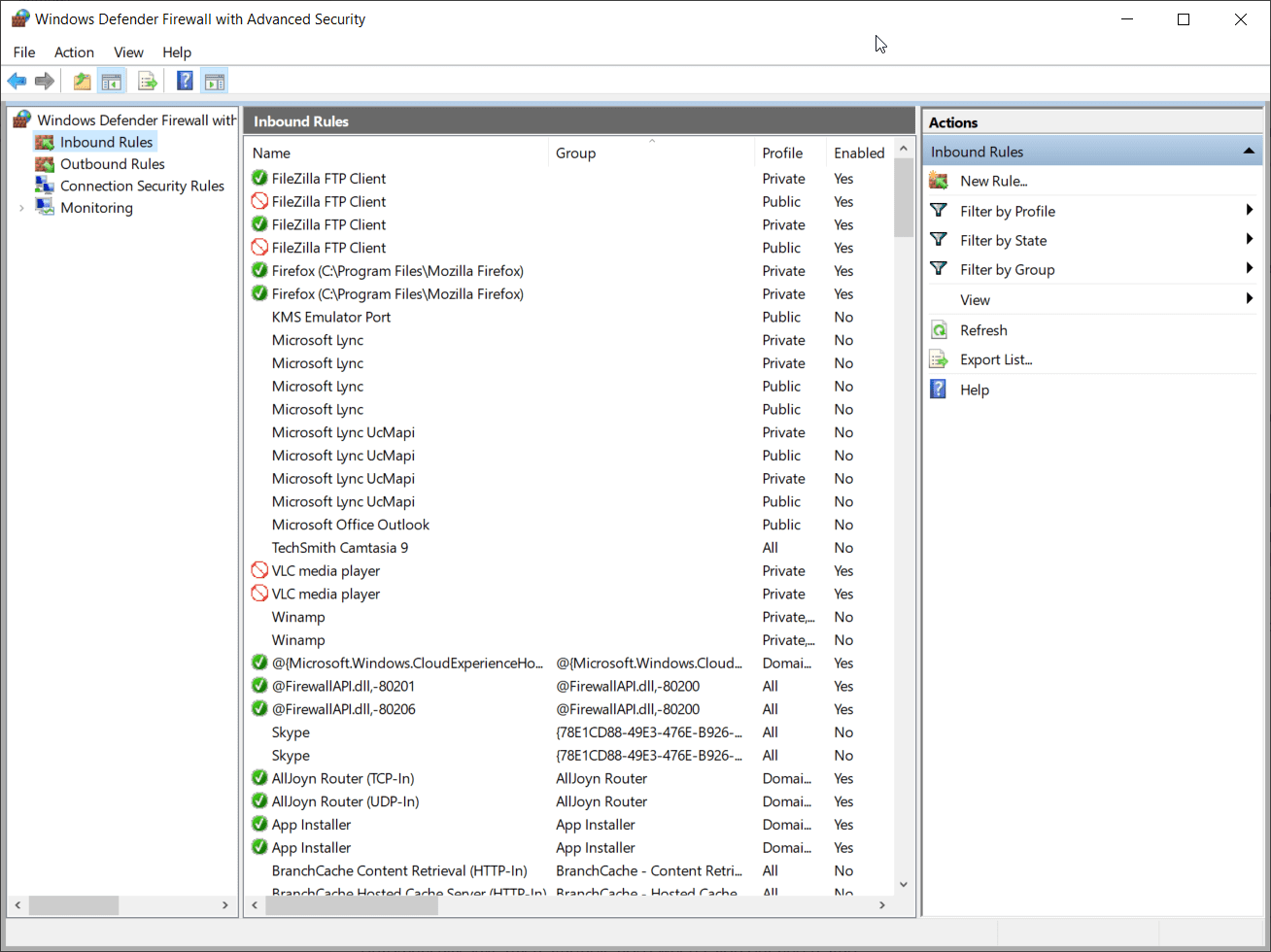
Task: Click green check icon of AllJoyn Router (TCP-In)
Action: click(x=259, y=778)
